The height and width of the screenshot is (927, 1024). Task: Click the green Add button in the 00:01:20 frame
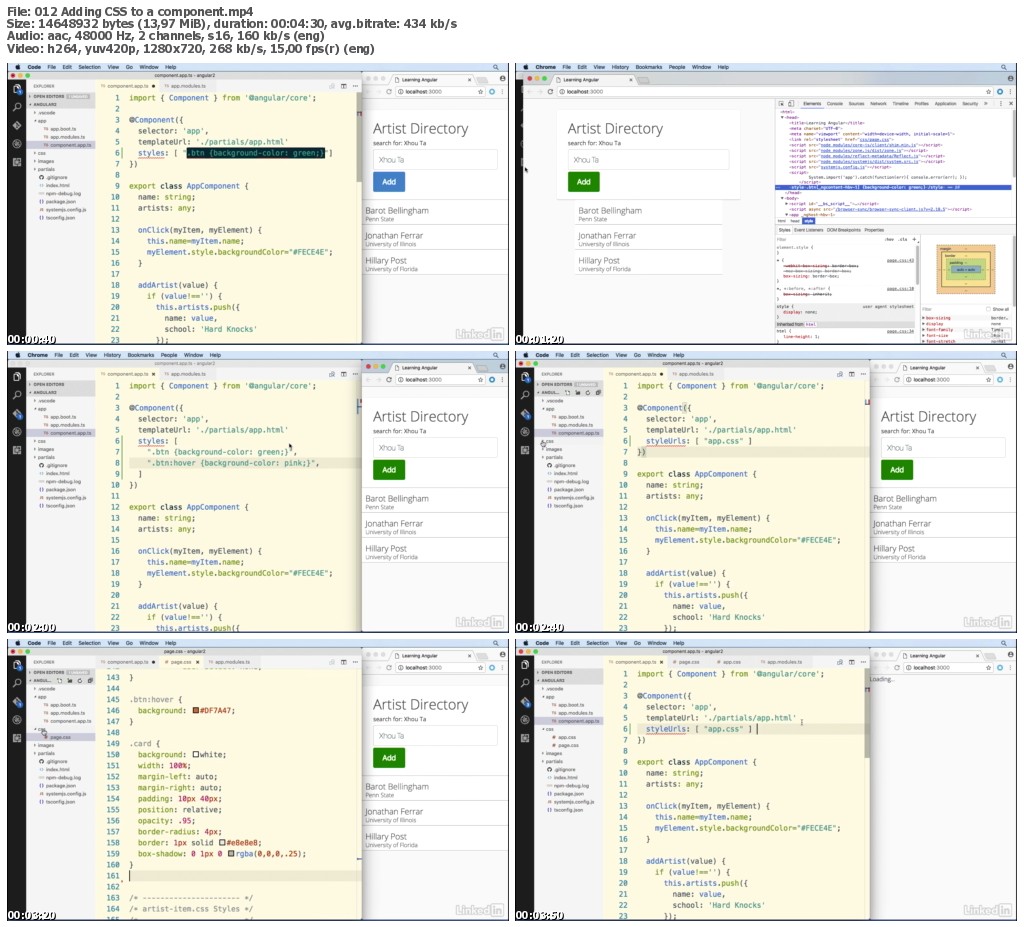click(583, 182)
